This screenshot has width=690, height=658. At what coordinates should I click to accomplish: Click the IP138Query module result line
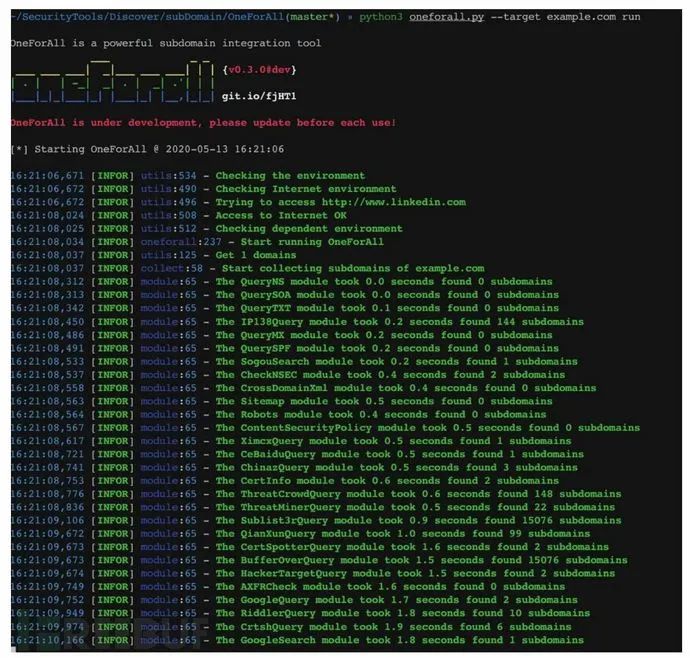(399, 322)
